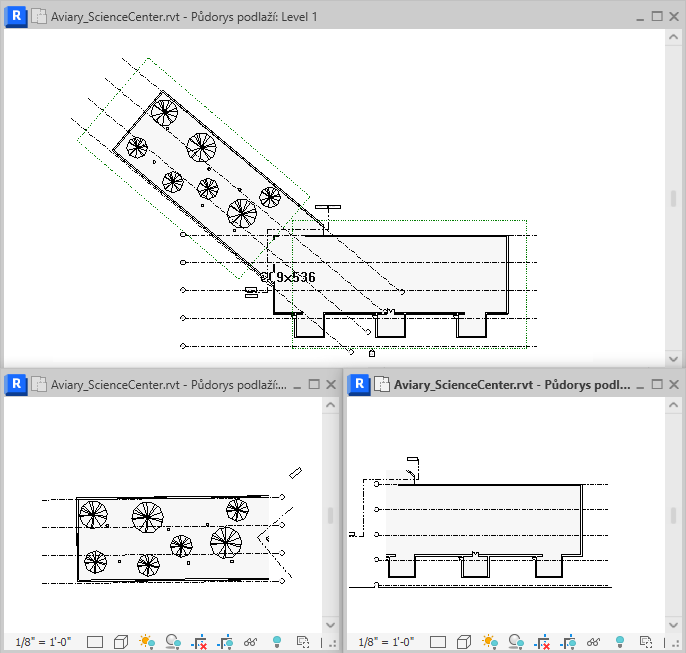Toggle Show Crop Region in bottom-right view
The image size is (686, 653).
click(568, 642)
